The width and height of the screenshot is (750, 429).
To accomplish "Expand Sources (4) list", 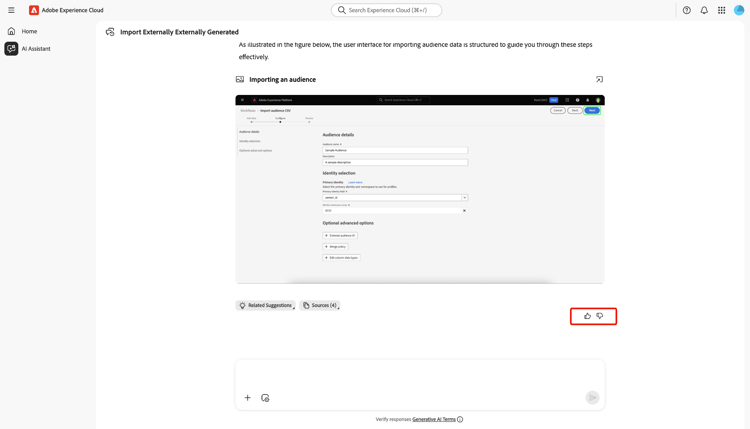I will coord(320,305).
